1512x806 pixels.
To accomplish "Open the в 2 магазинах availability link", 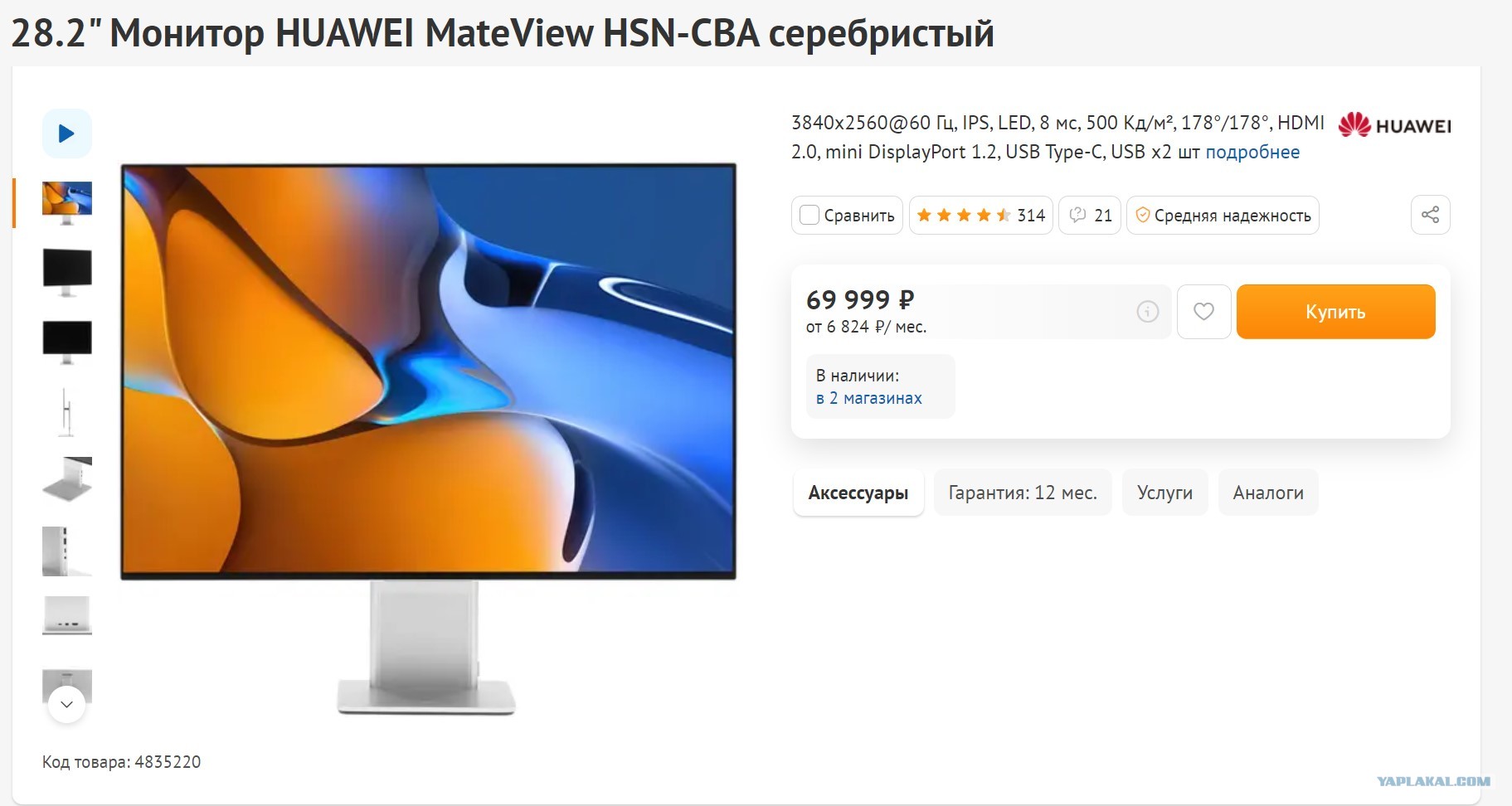I will coord(868,398).
